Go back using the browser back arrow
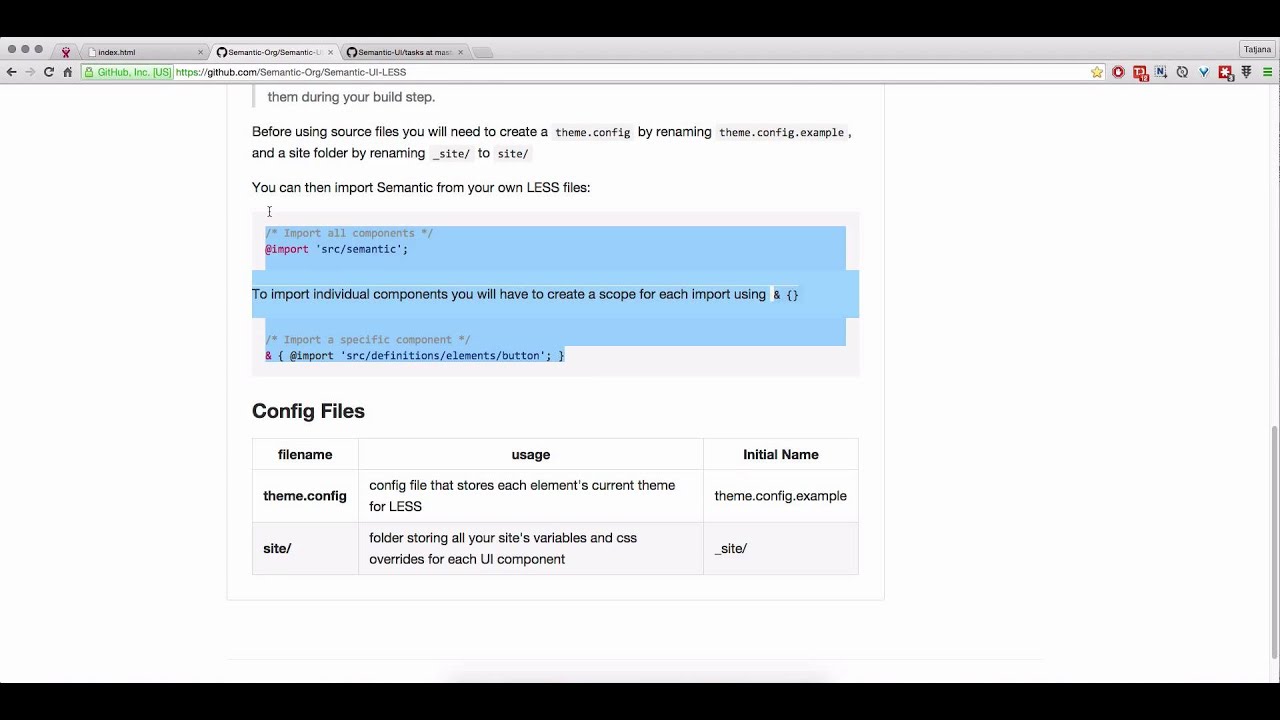Screen dimensions: 1280x720 (x=11, y=72)
